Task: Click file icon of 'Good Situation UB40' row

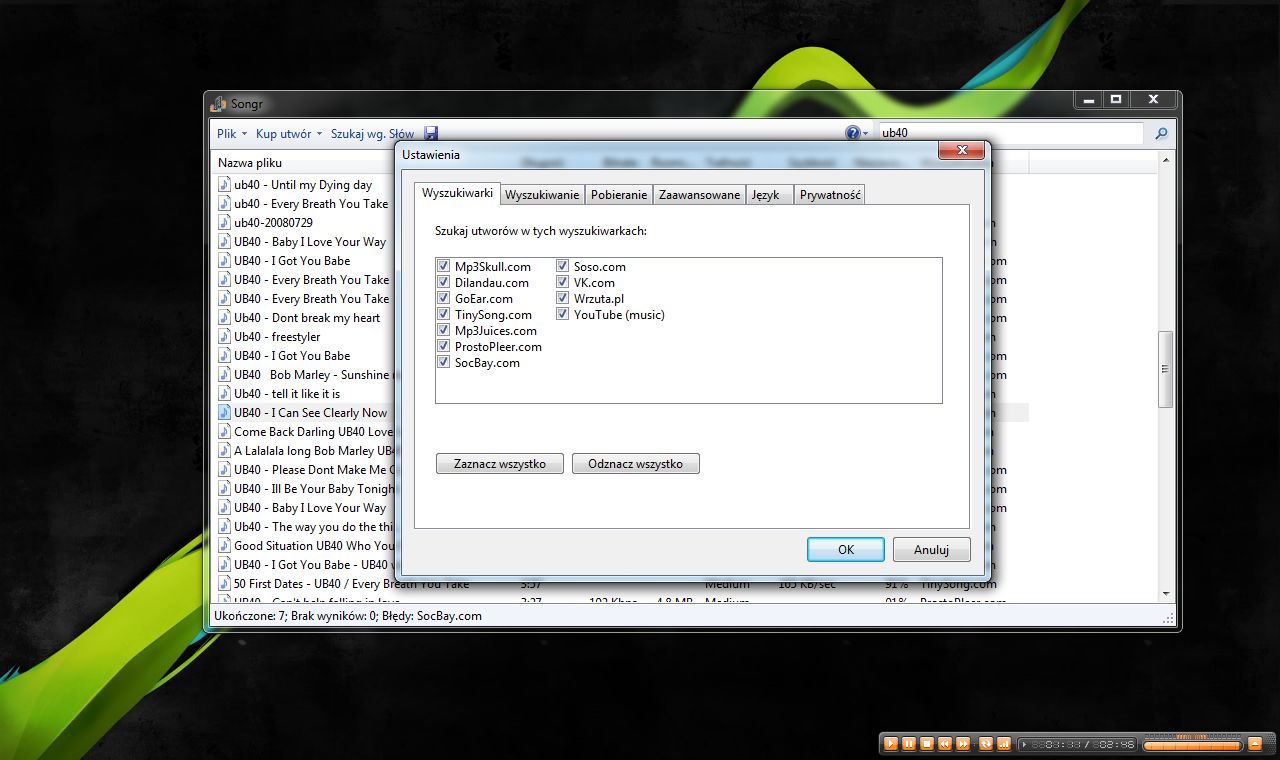Action: click(225, 546)
